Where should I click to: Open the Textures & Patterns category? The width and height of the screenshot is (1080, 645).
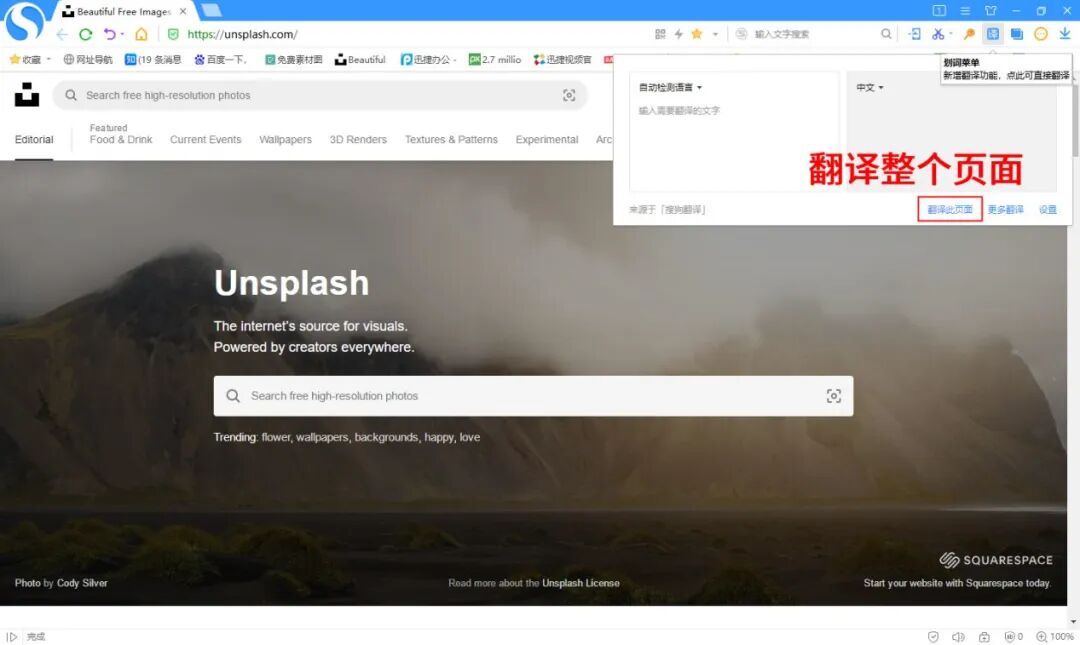(x=451, y=139)
